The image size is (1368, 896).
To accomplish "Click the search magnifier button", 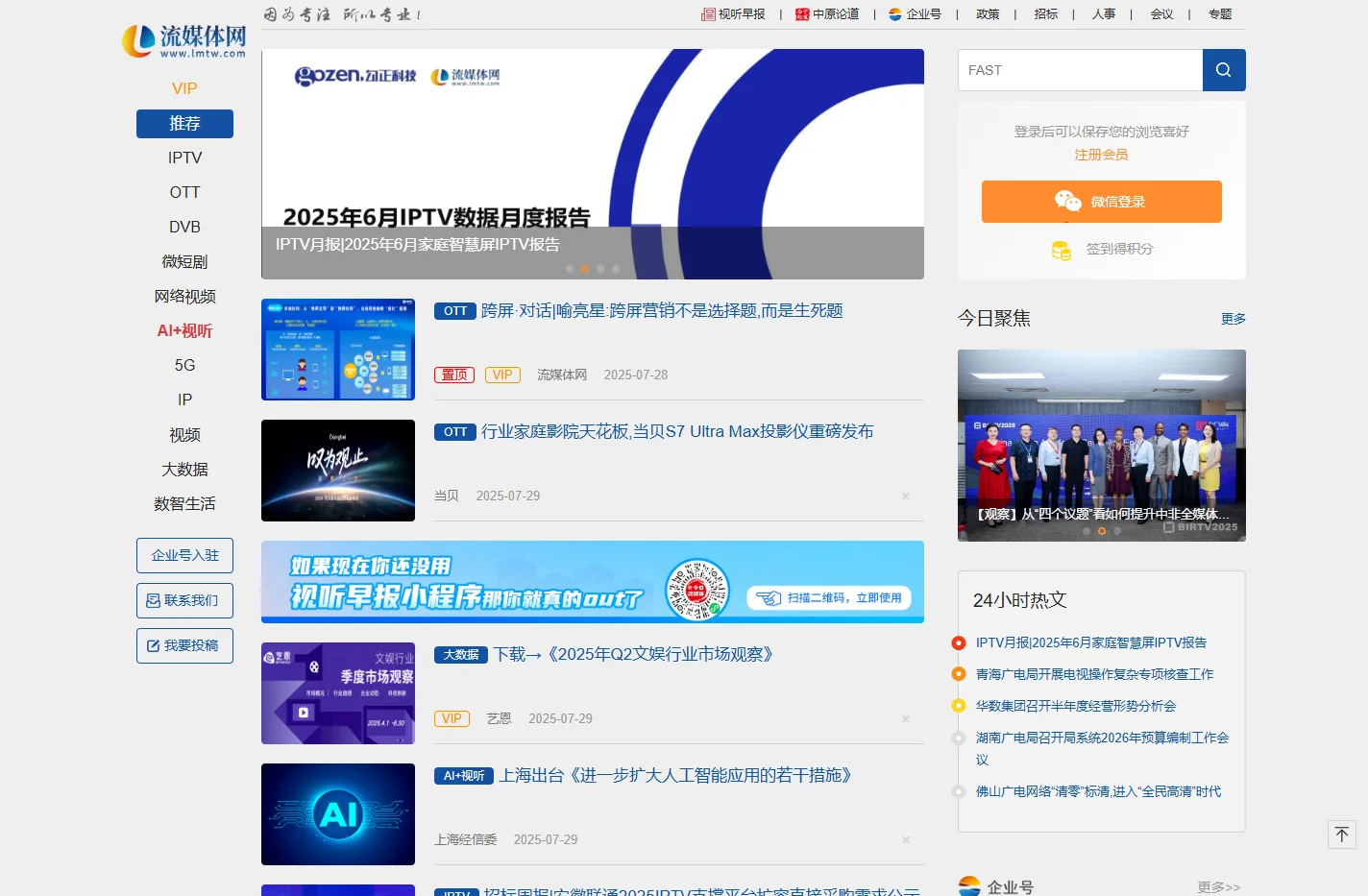I will coord(1224,70).
